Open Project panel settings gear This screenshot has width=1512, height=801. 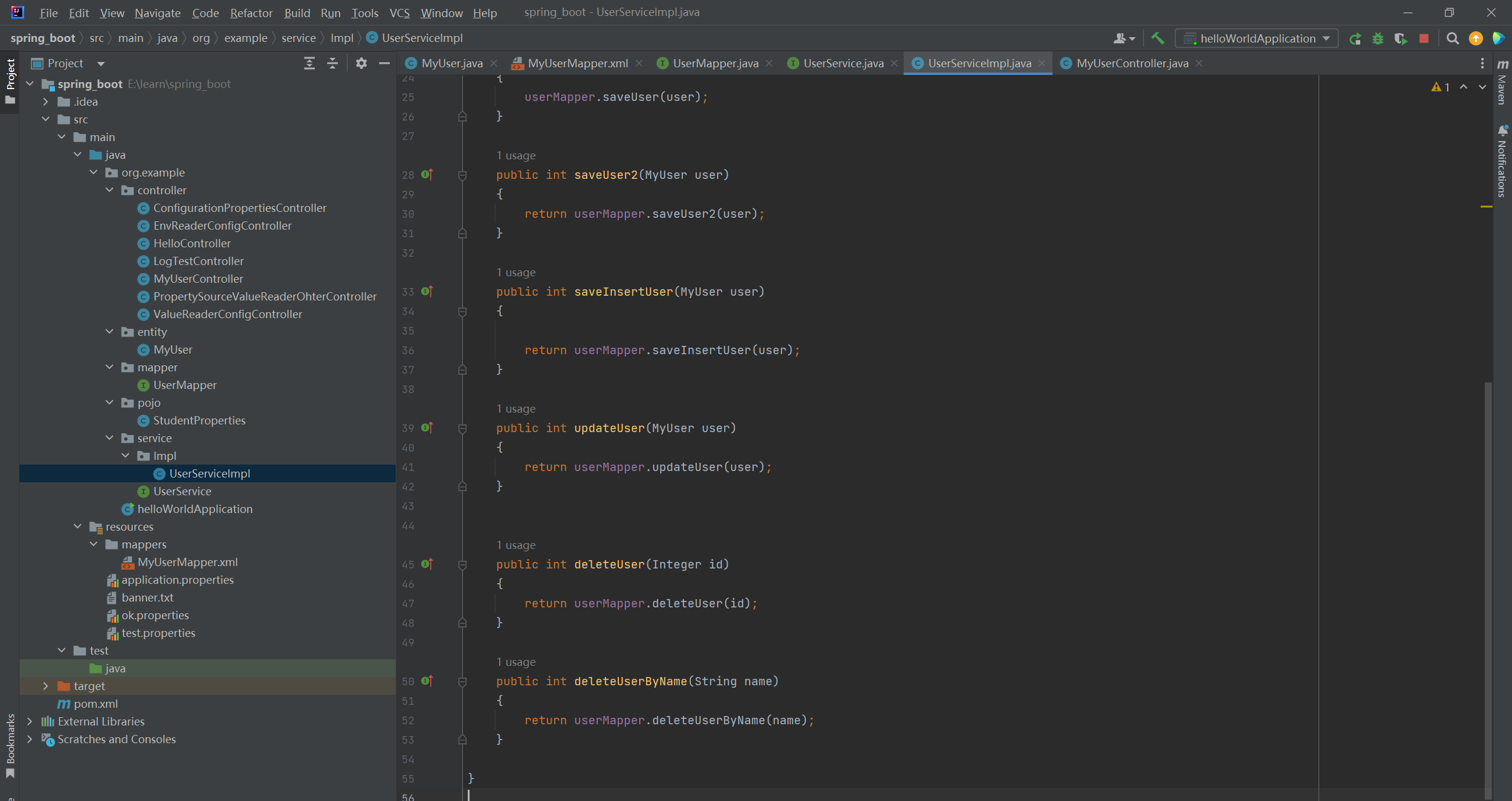click(361, 63)
